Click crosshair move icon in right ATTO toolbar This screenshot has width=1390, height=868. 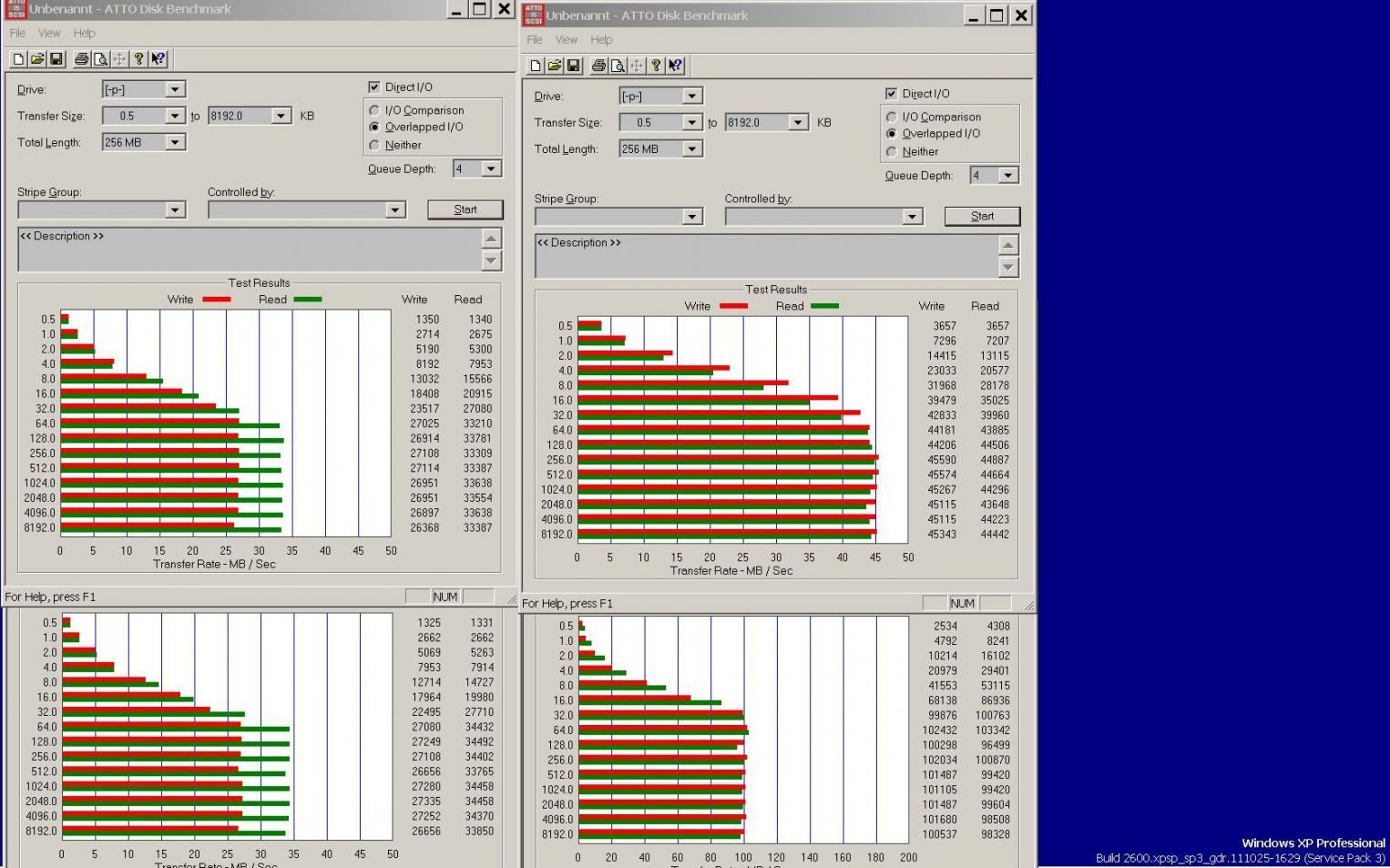(637, 66)
